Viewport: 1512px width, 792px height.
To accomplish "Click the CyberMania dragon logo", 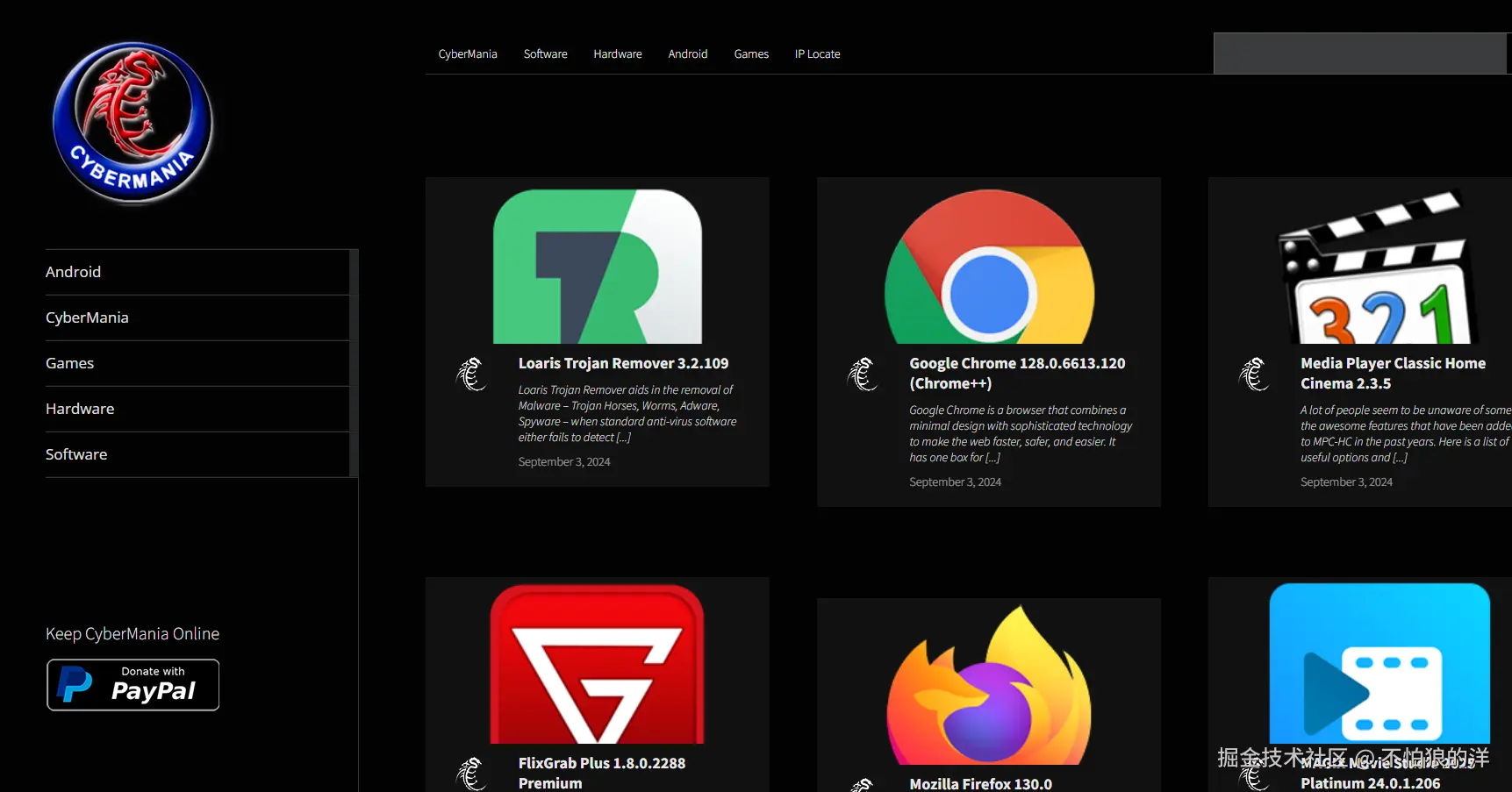I will point(133,124).
